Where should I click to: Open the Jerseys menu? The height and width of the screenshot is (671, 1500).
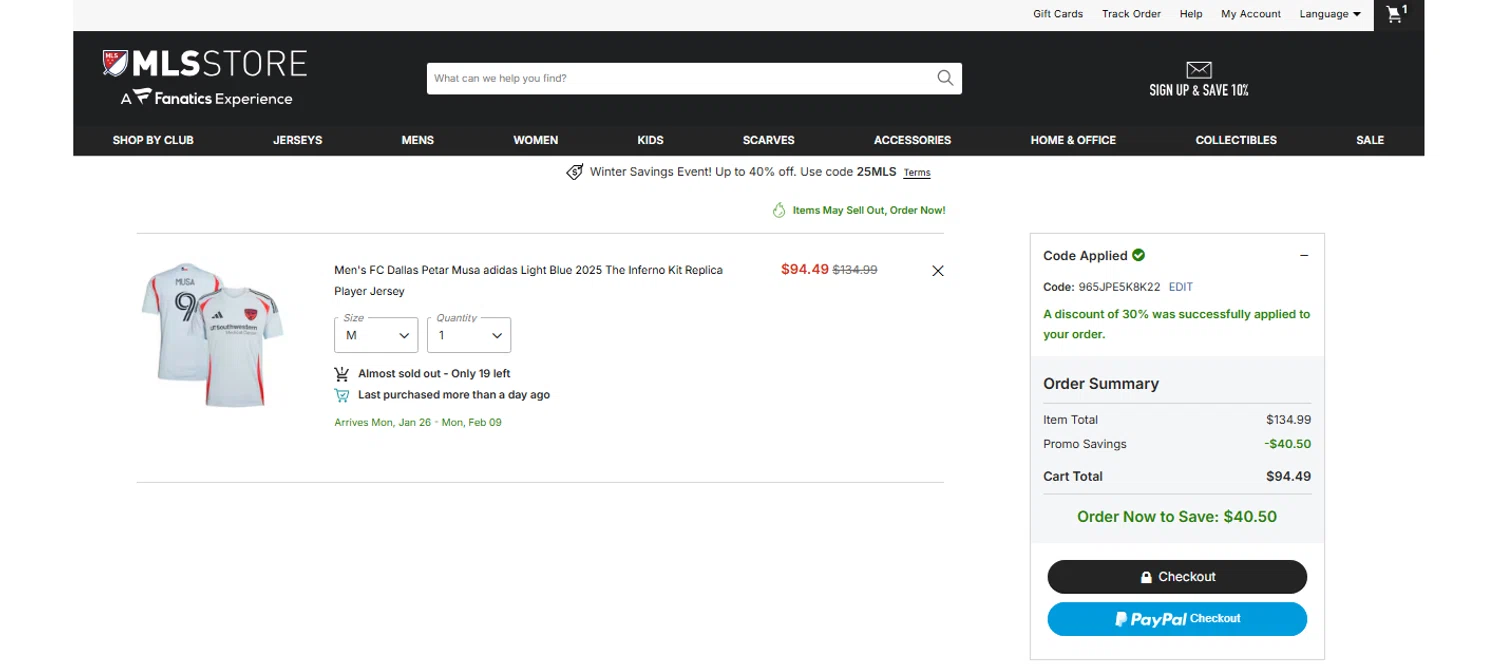point(298,140)
